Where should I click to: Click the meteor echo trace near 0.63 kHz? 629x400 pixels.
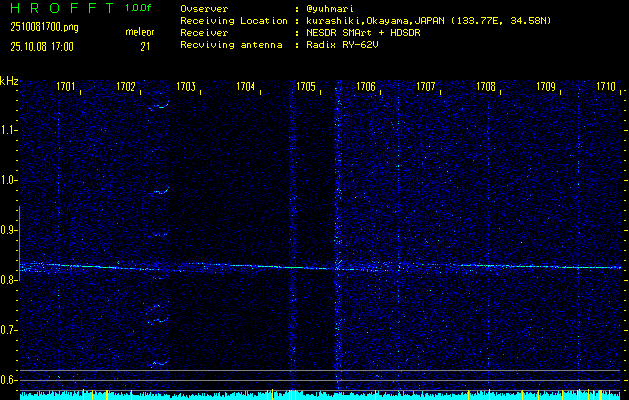pos(158,363)
